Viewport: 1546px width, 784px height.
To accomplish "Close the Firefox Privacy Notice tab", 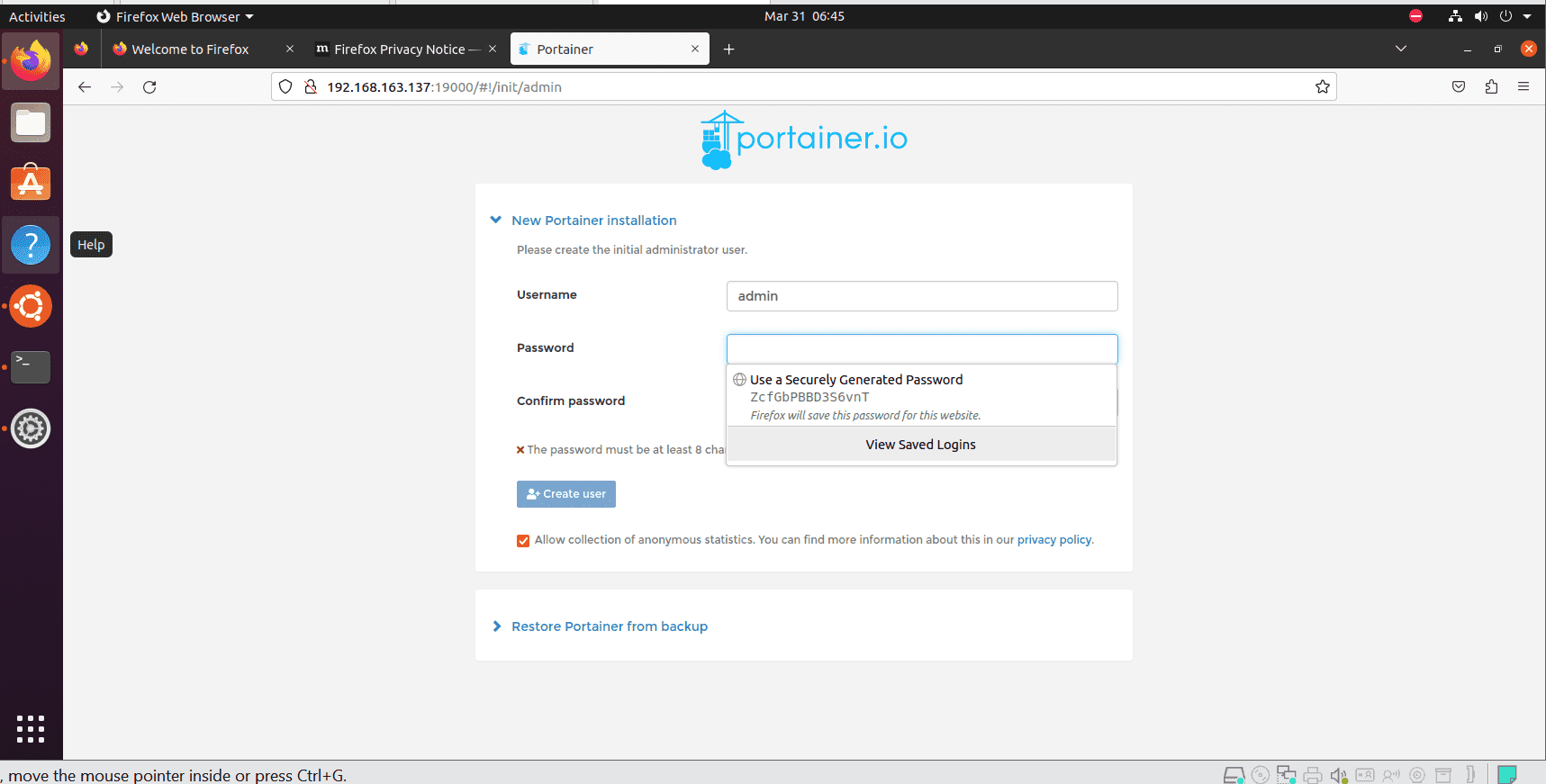I will tap(493, 49).
